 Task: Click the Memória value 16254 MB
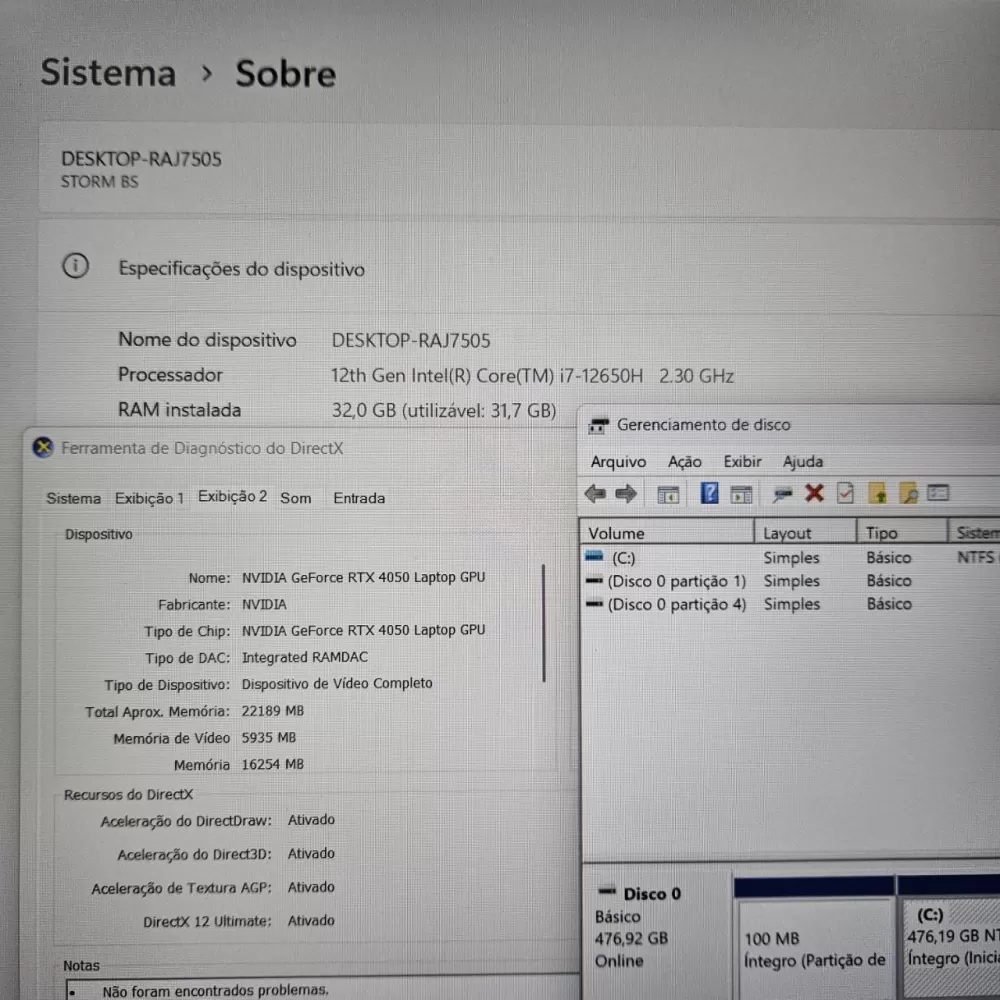(272, 764)
